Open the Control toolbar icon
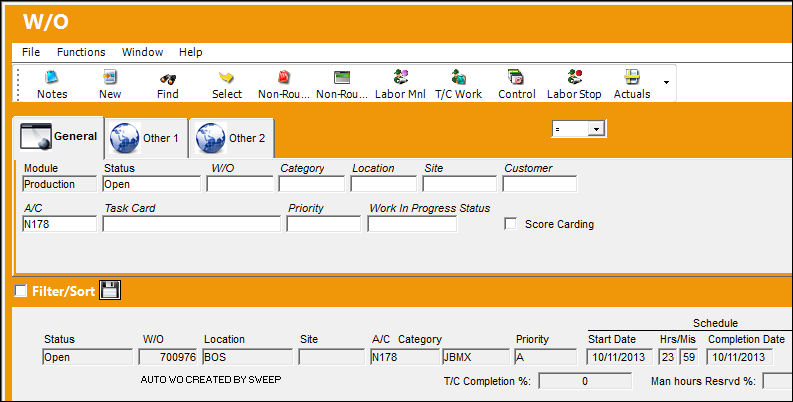Image resolution: width=793 pixels, height=402 pixels. pos(516,77)
